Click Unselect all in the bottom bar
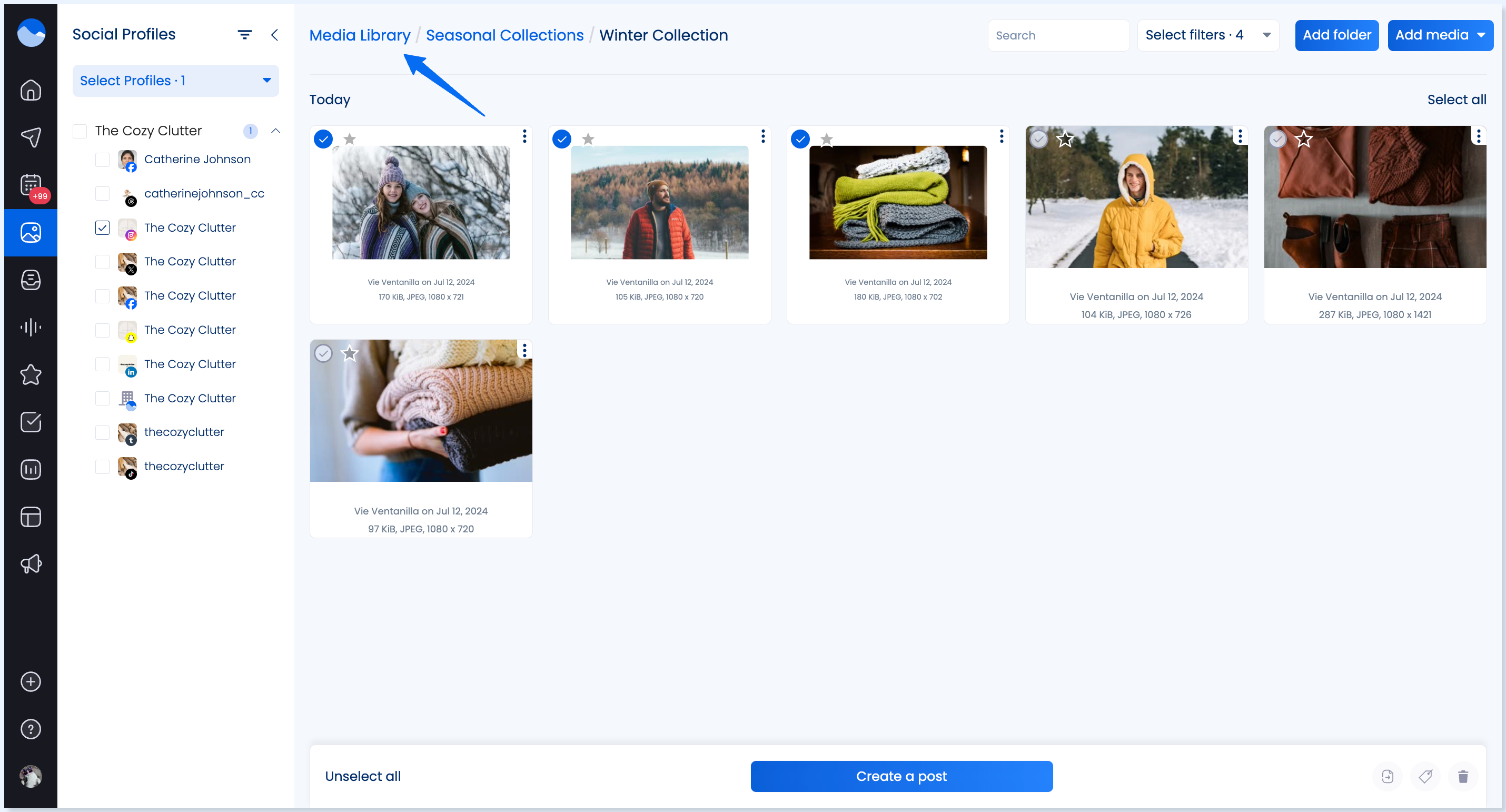Image resolution: width=1506 pixels, height=812 pixels. tap(362, 776)
